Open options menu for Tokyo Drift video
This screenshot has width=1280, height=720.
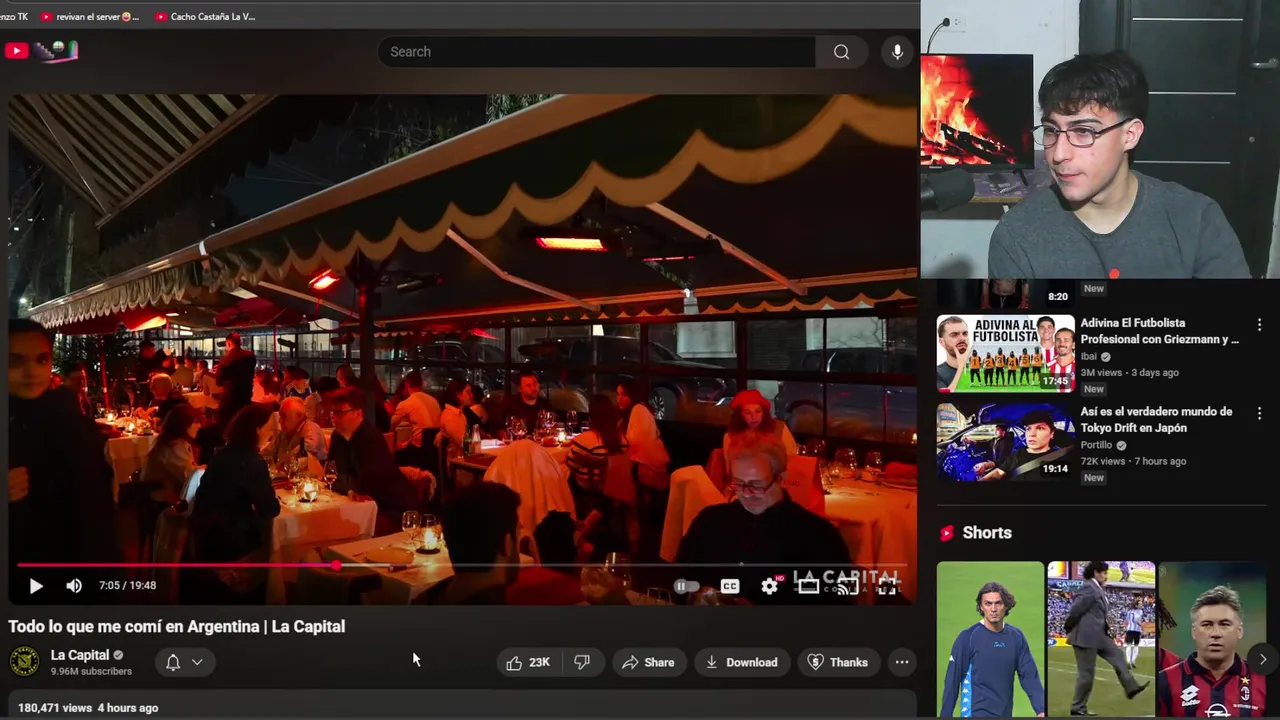coord(1259,414)
